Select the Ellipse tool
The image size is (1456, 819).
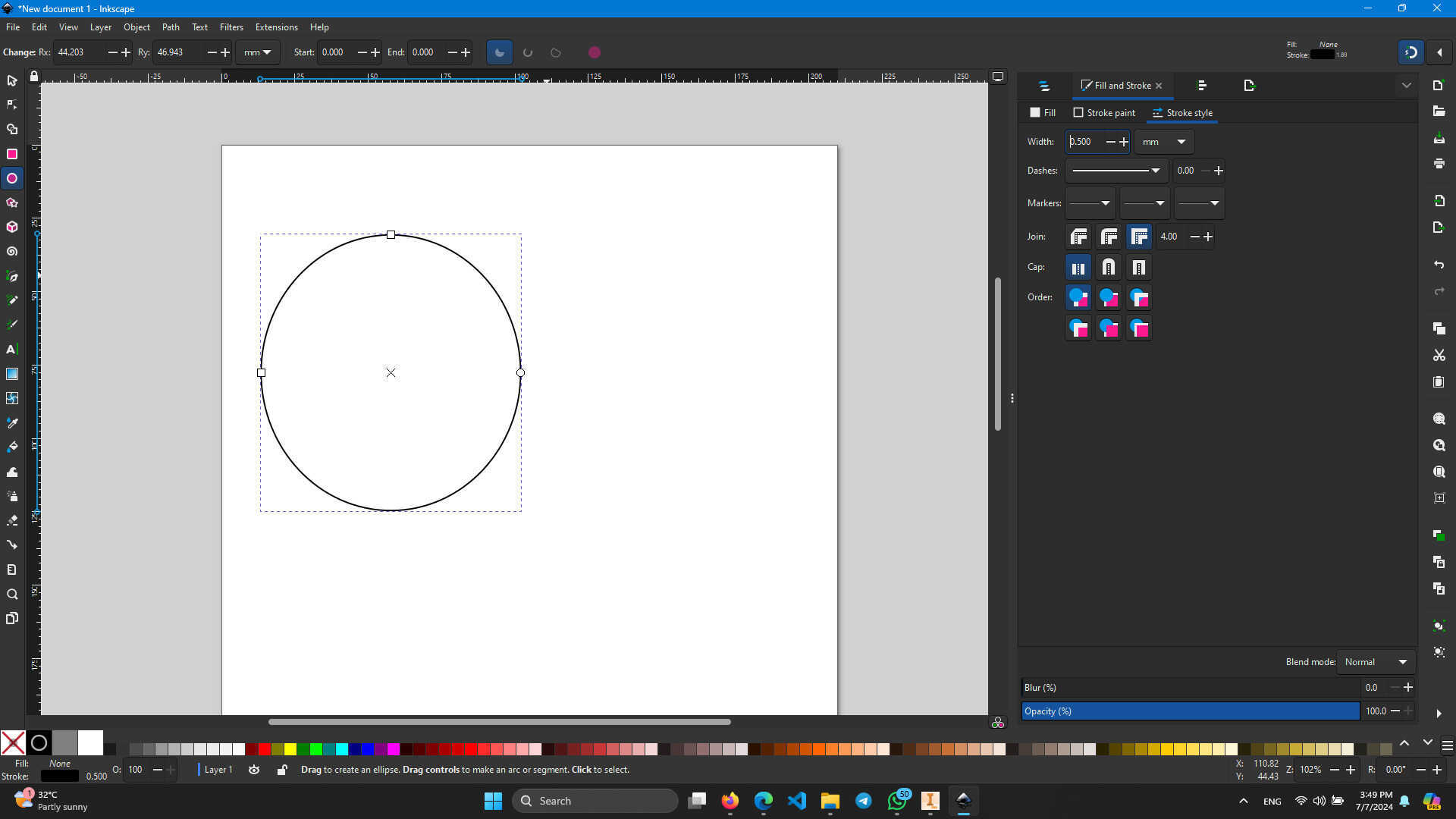coord(12,178)
